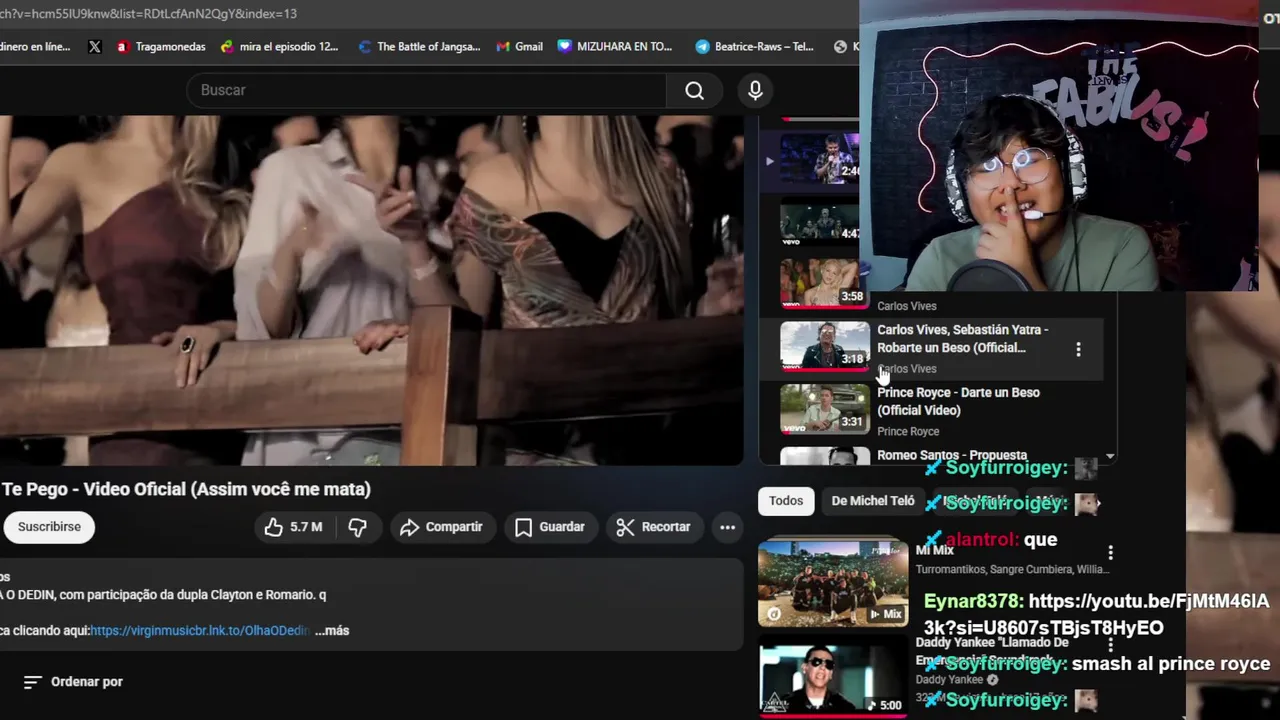
Task: Click the 3:58 playlist video thumbnail
Action: [823, 283]
